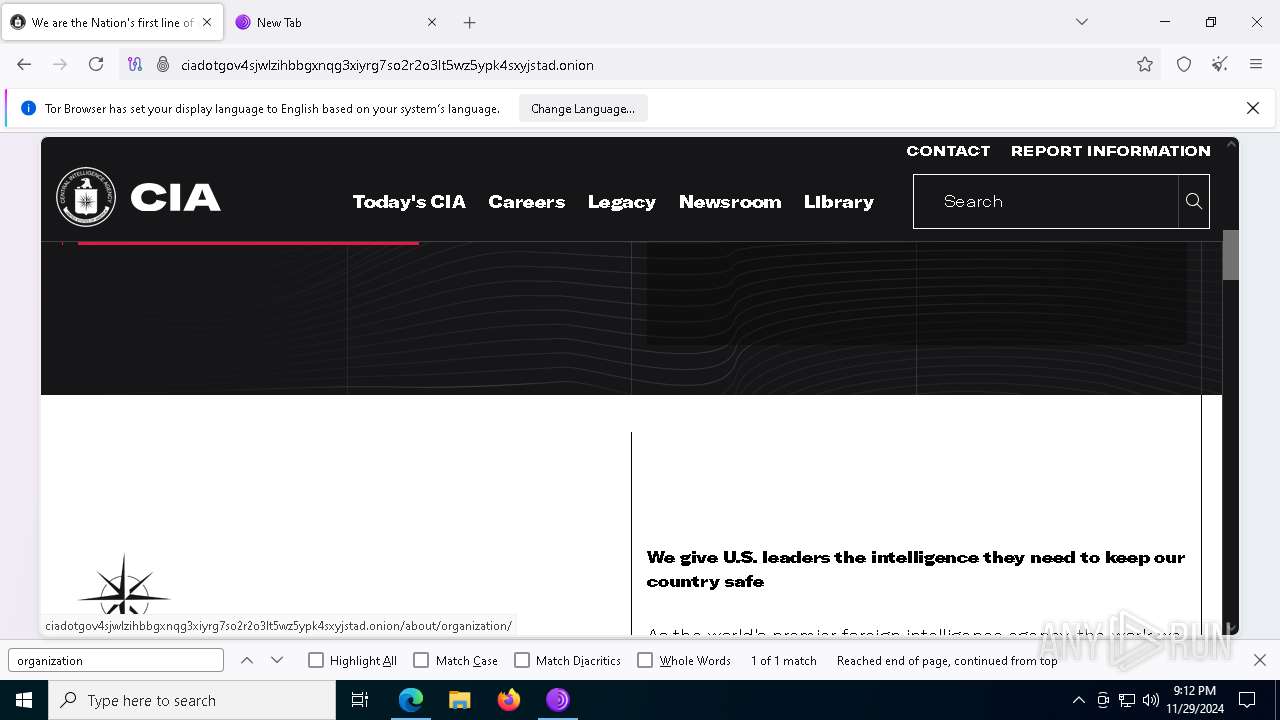
Task: Launch Microsoft Edge from taskbar
Action: pos(411,700)
